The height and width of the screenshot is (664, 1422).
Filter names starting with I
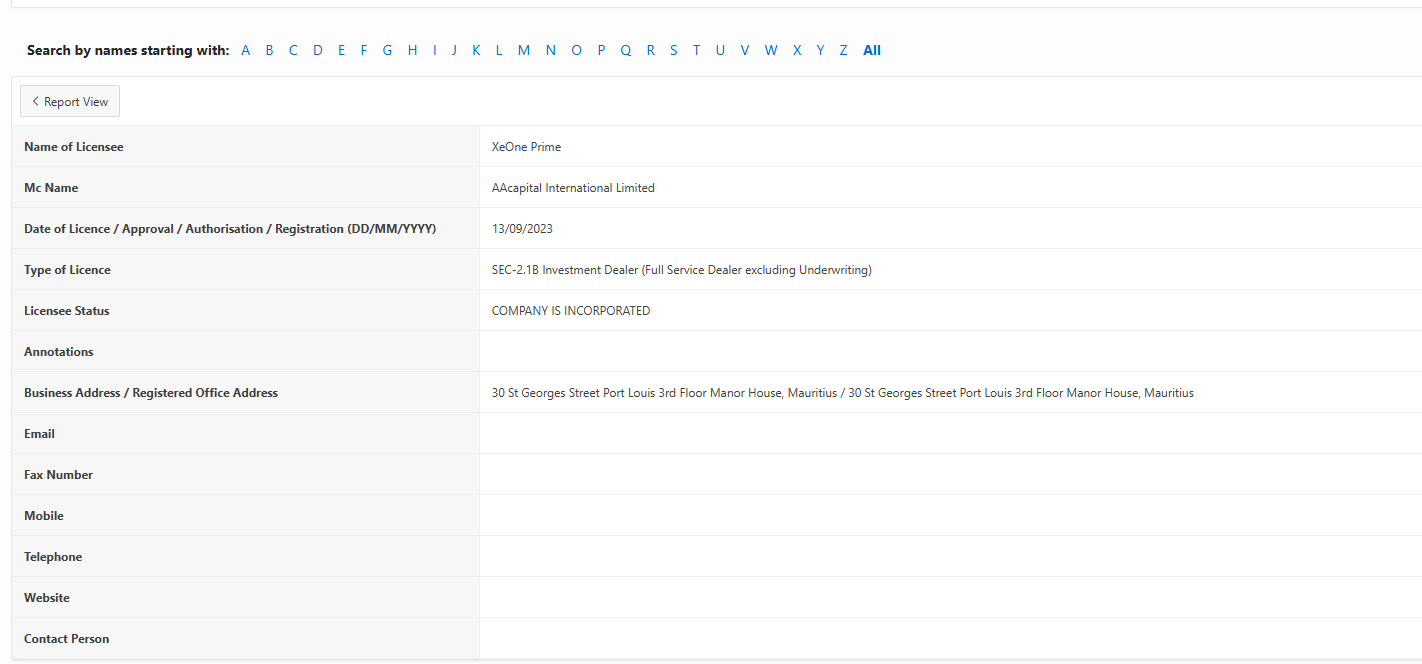click(435, 50)
